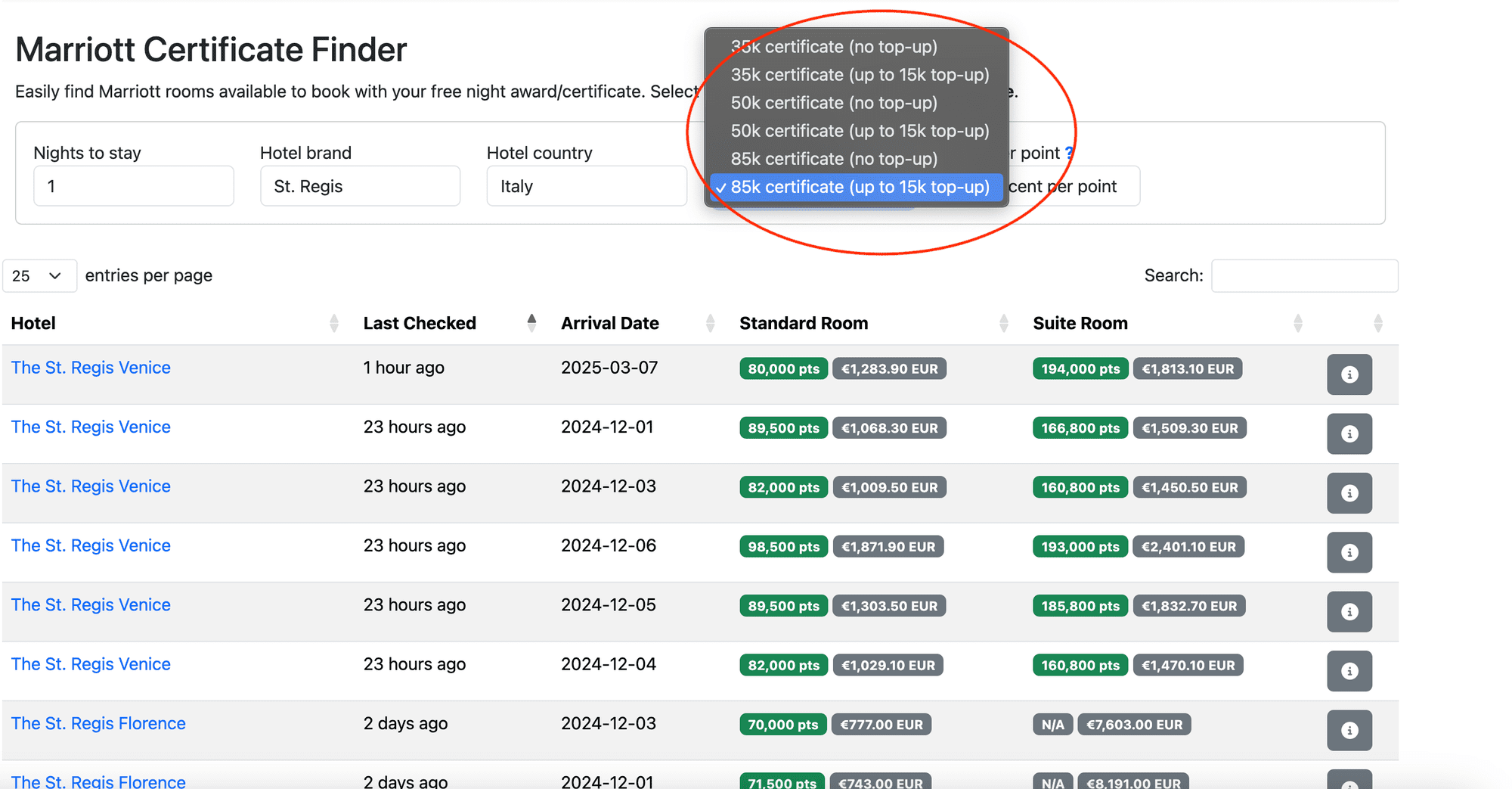The image size is (1512, 789).
Task: Pick checked 85k certificate (up to 15k top-up)
Action: (857, 187)
